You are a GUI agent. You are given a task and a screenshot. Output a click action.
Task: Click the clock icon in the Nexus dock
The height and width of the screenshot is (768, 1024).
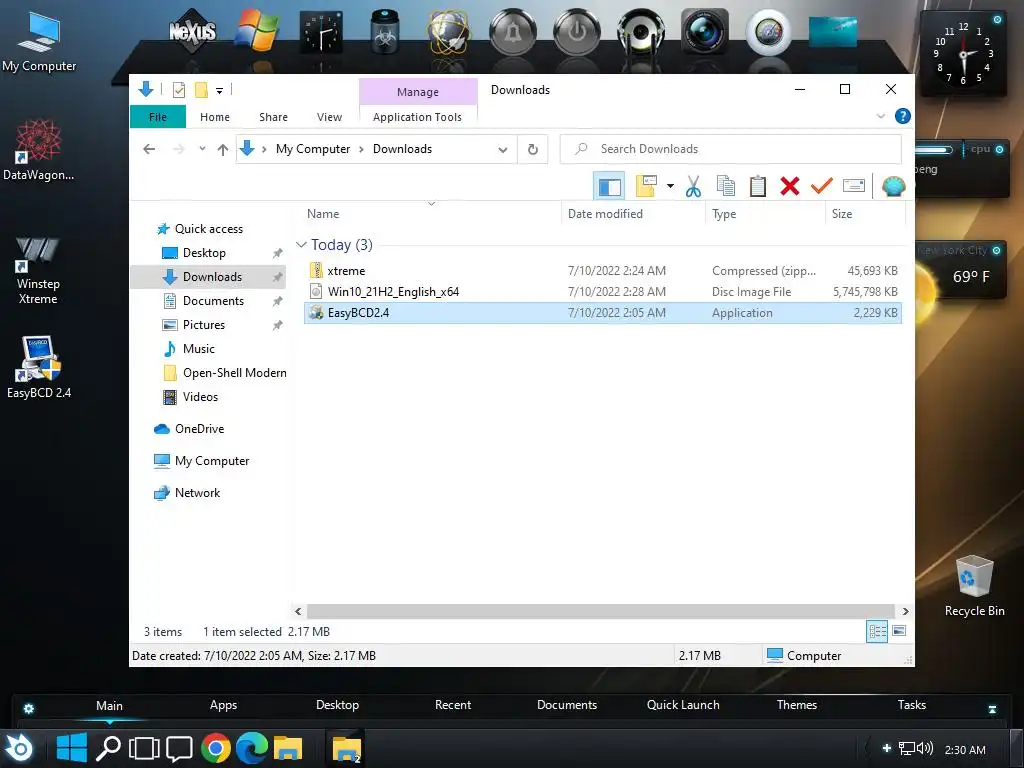321,32
